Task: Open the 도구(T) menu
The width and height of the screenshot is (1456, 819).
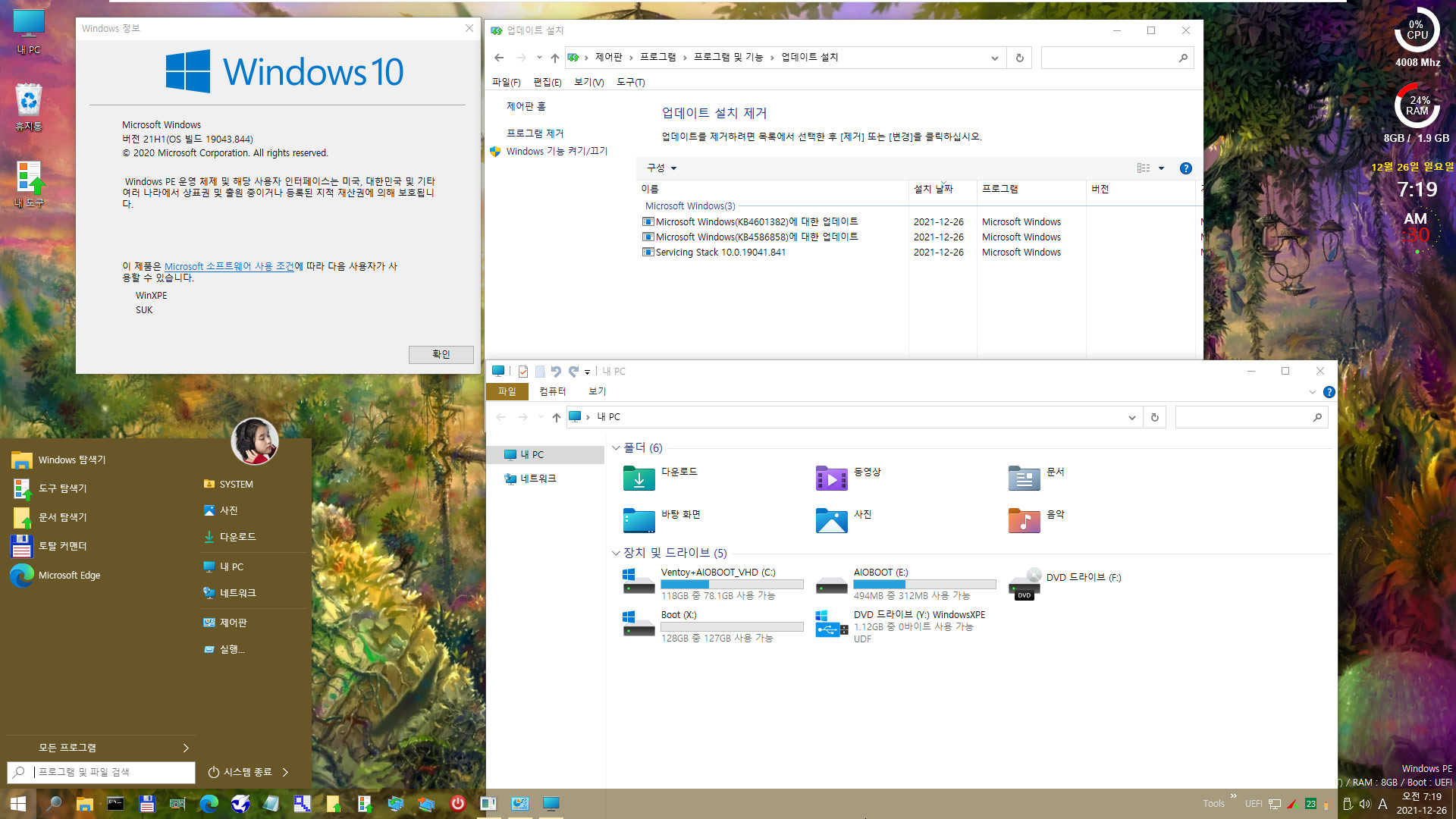Action: (631, 82)
